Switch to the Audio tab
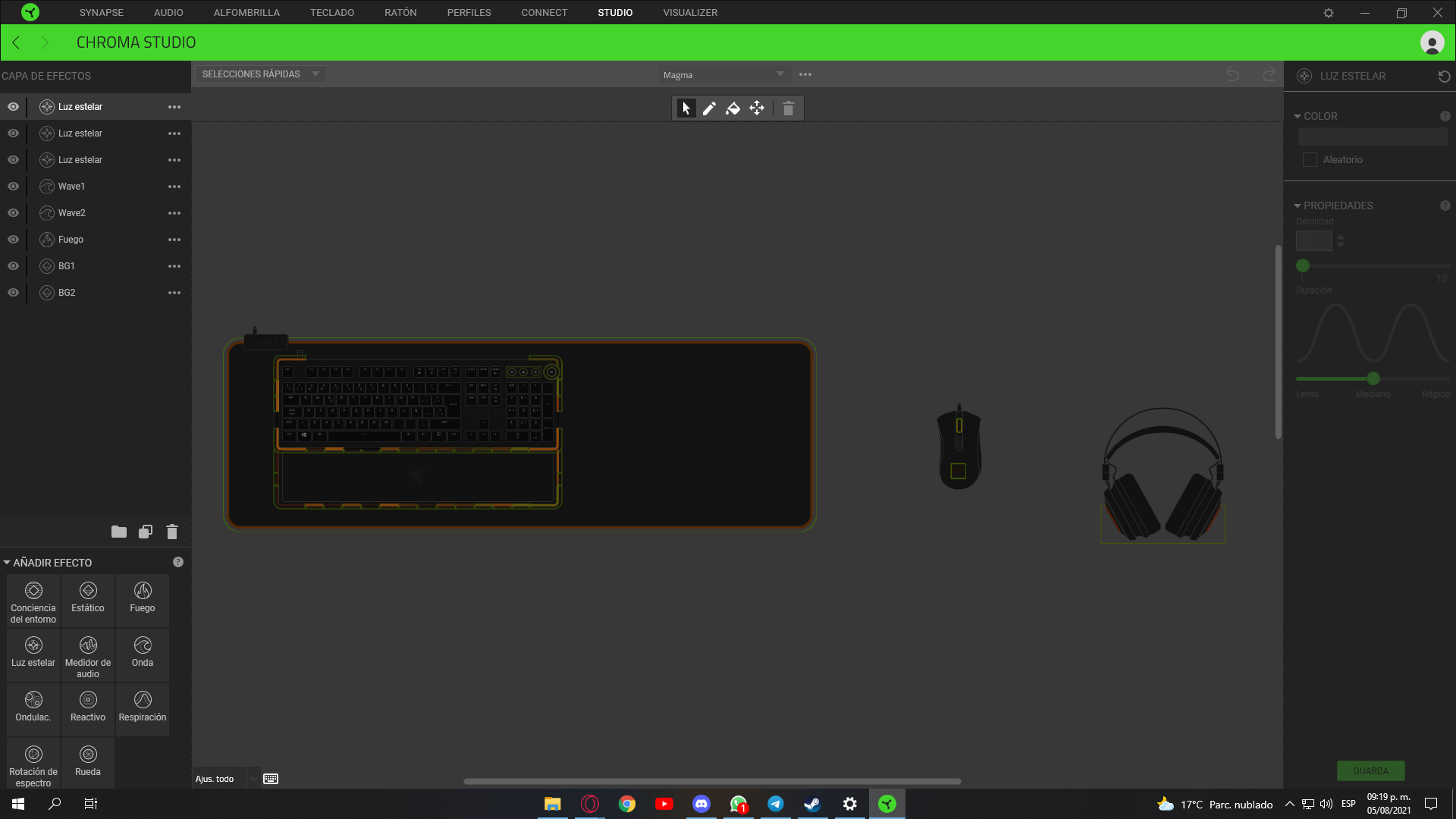This screenshot has width=1456, height=819. [x=168, y=13]
